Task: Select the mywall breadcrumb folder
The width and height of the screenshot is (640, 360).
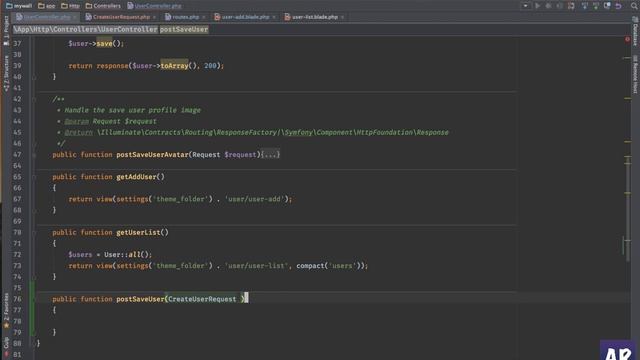Action: tap(19, 6)
